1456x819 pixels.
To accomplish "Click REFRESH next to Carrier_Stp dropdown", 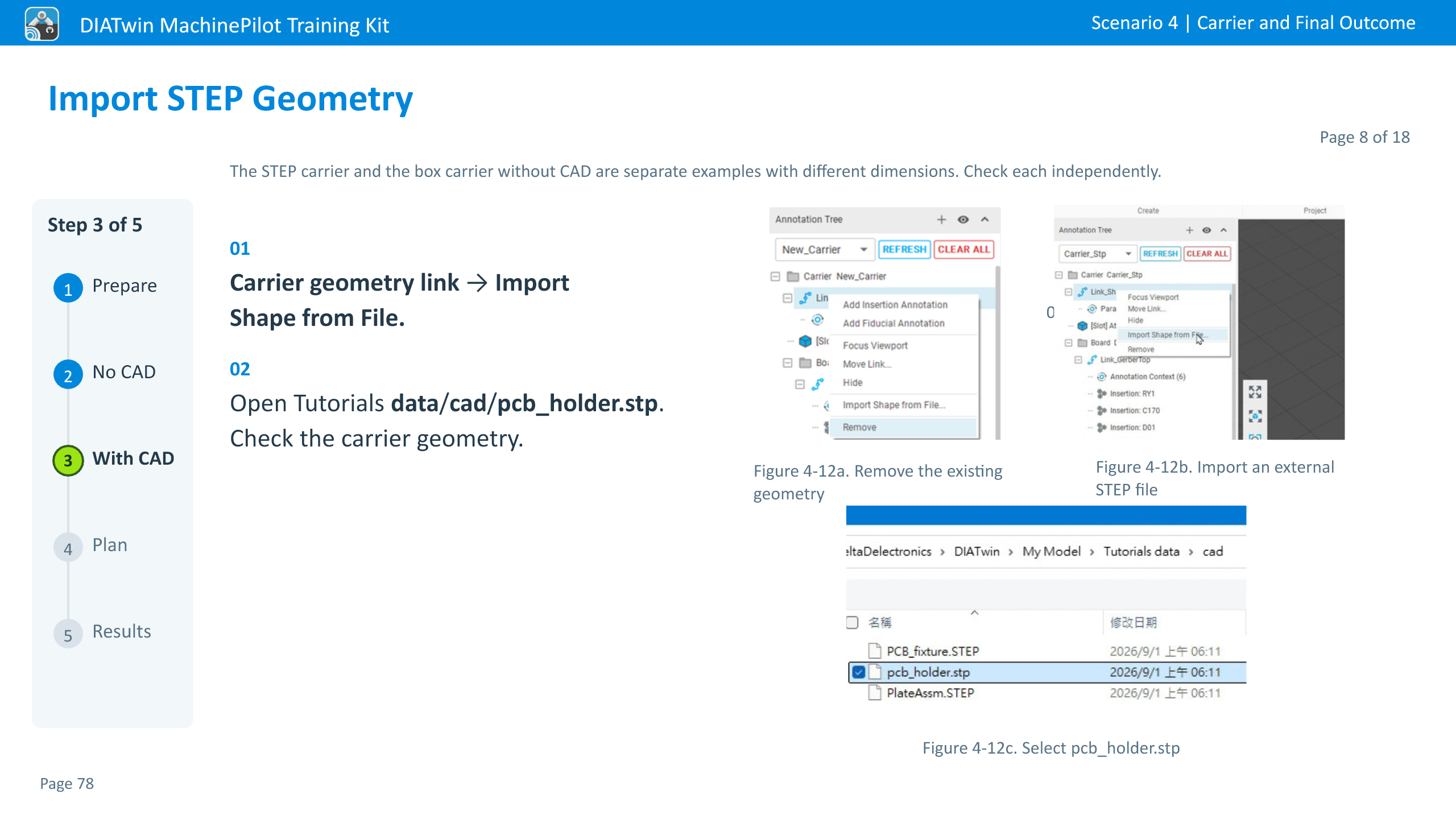I will tap(1160, 254).
